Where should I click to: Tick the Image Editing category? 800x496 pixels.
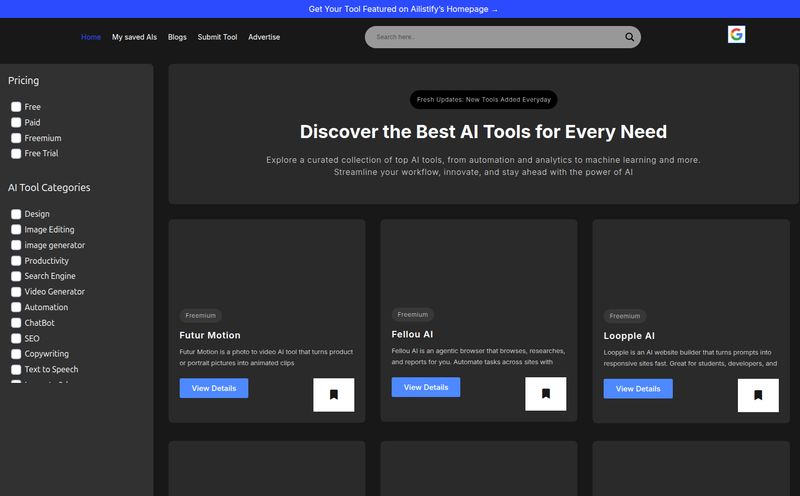pos(16,230)
